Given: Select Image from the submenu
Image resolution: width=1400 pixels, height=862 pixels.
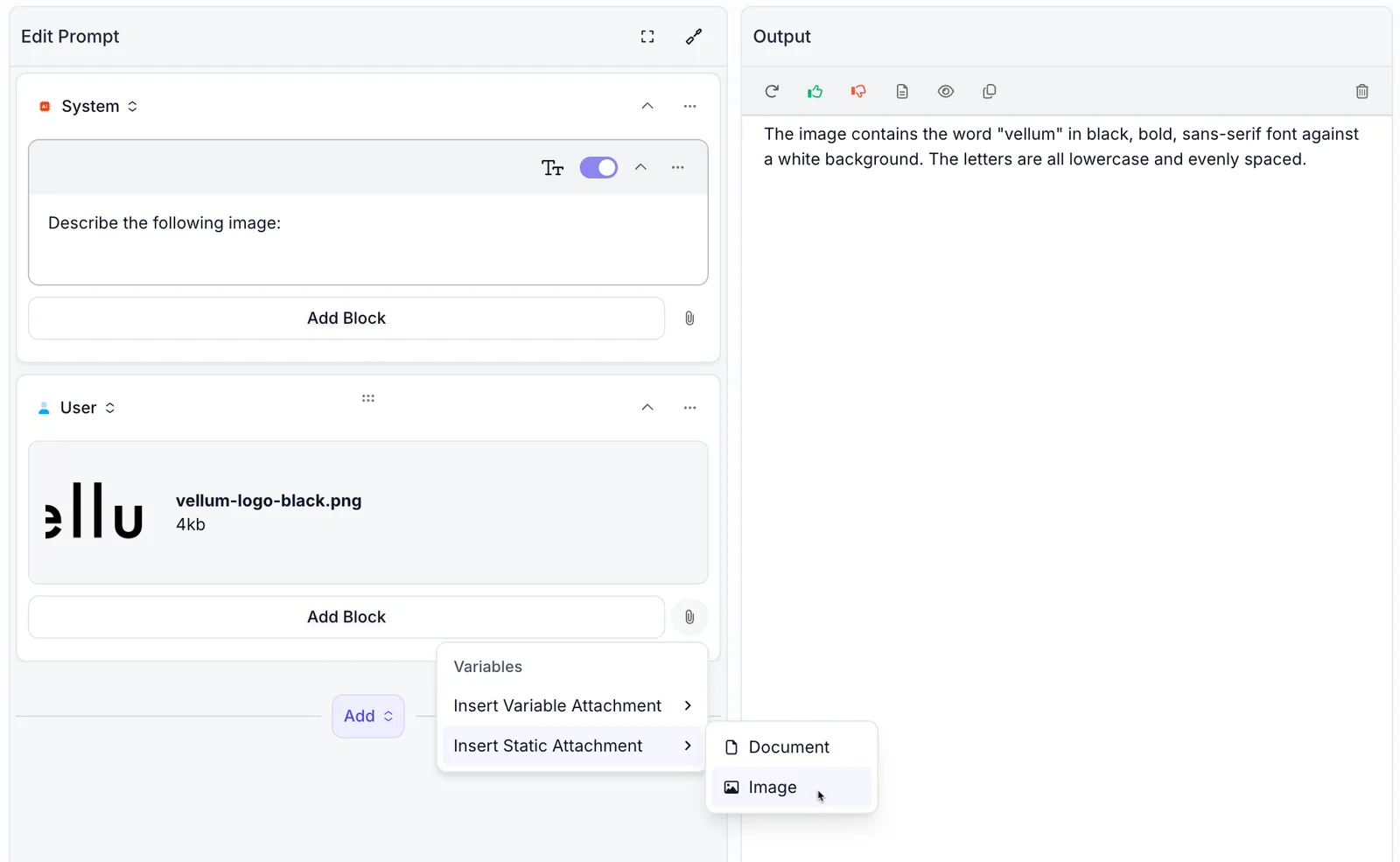Looking at the screenshot, I should [x=791, y=788].
